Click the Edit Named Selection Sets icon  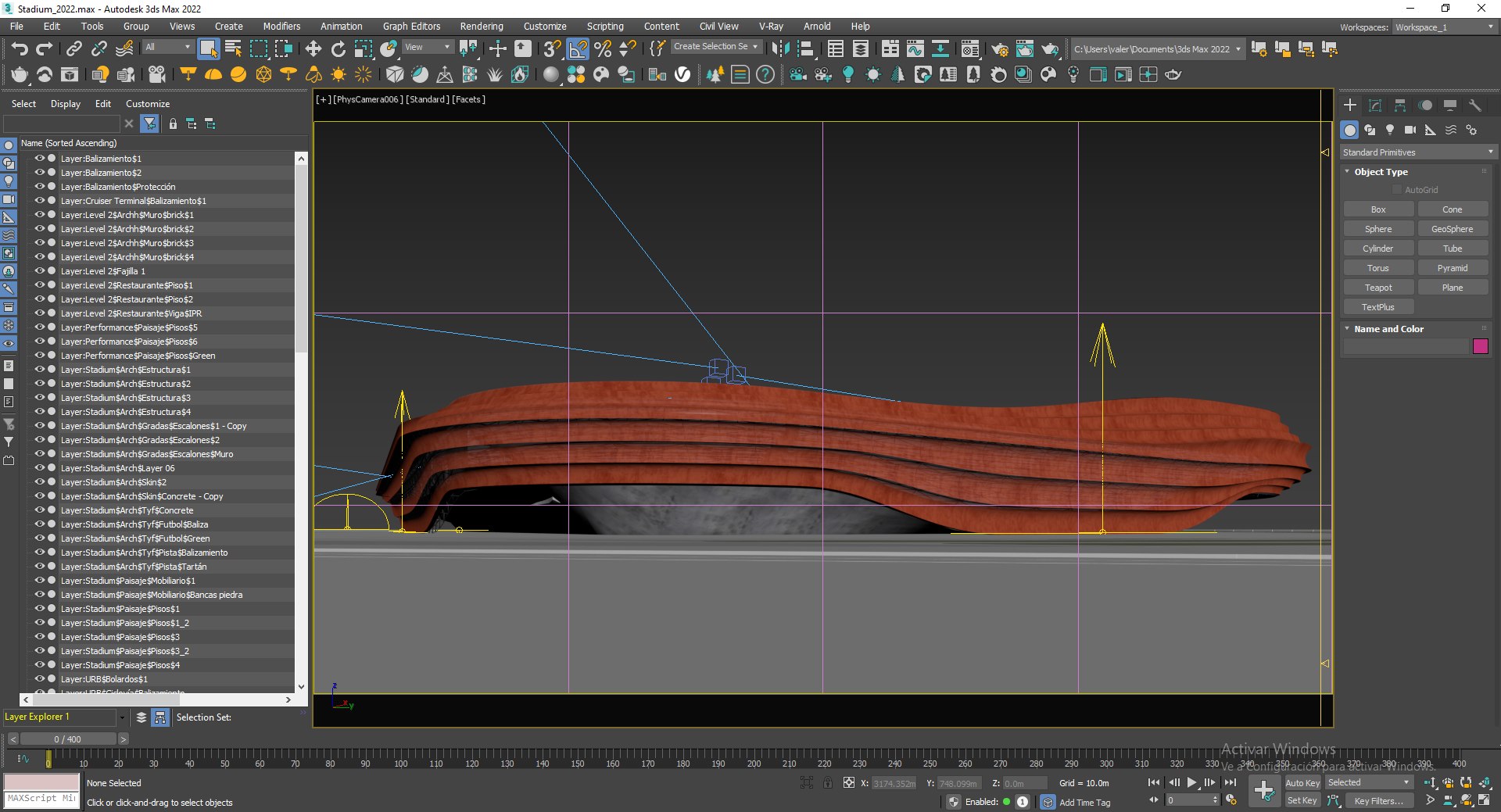point(658,48)
